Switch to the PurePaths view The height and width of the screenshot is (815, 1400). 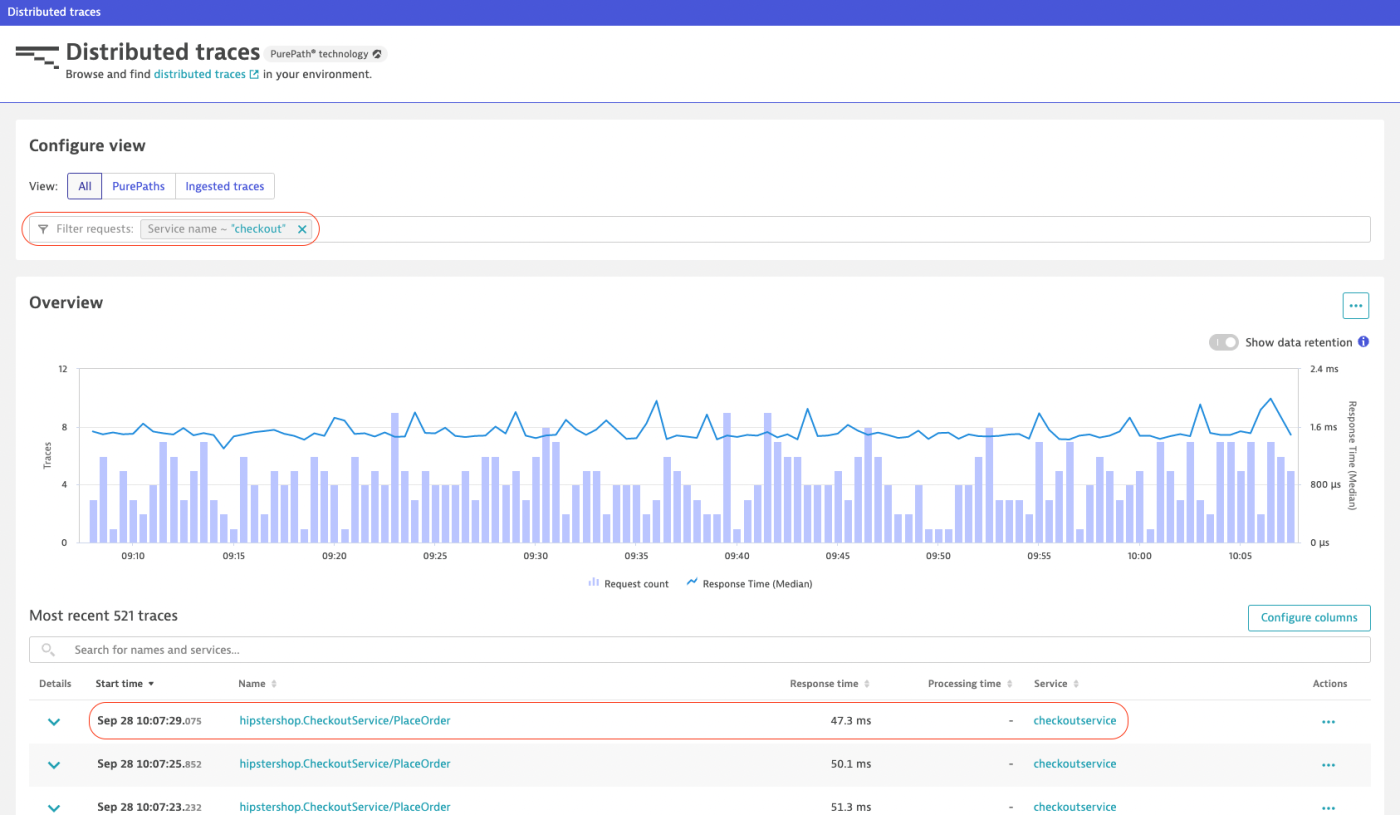click(x=138, y=186)
